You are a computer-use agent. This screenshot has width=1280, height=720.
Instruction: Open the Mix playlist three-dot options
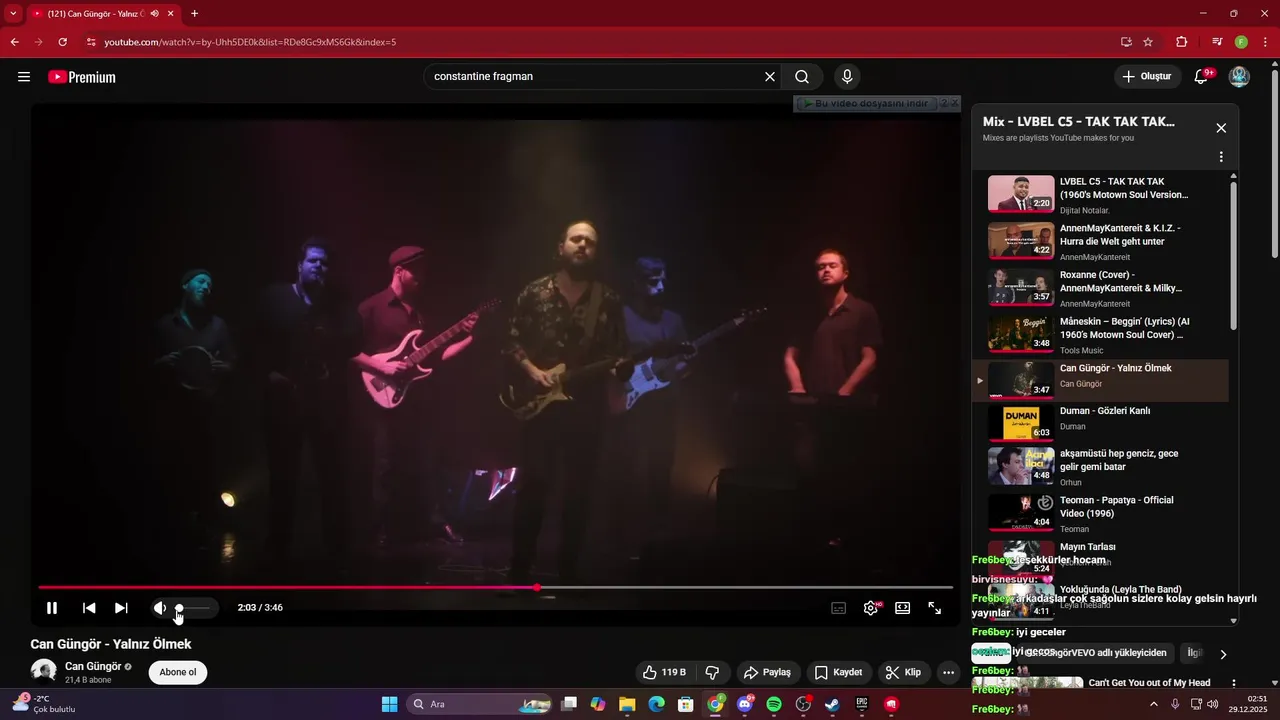click(1221, 157)
